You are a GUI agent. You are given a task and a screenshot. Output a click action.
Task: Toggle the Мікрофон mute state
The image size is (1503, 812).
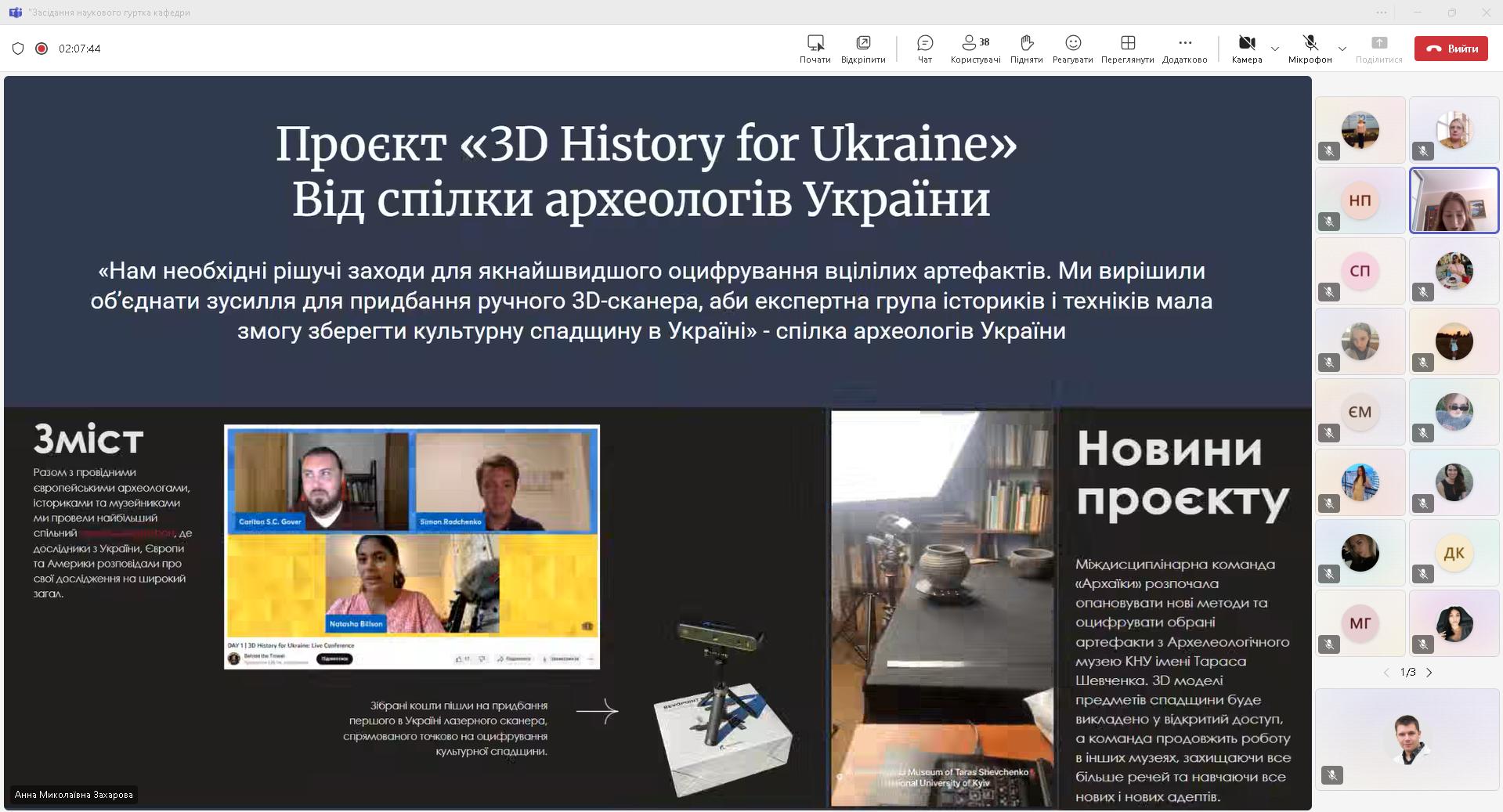click(x=1310, y=49)
